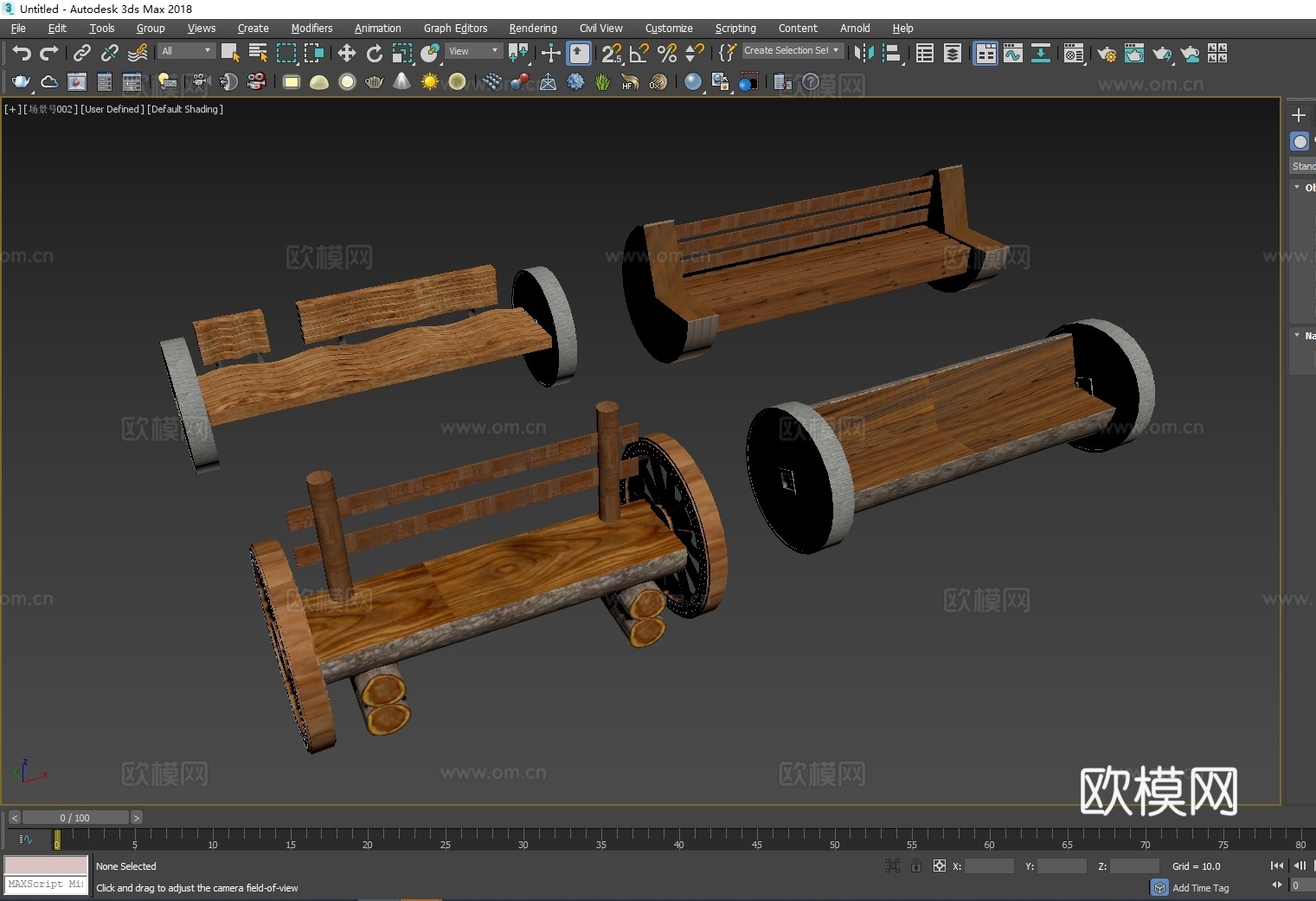Toggle Window/Crossing selection mode

(314, 54)
